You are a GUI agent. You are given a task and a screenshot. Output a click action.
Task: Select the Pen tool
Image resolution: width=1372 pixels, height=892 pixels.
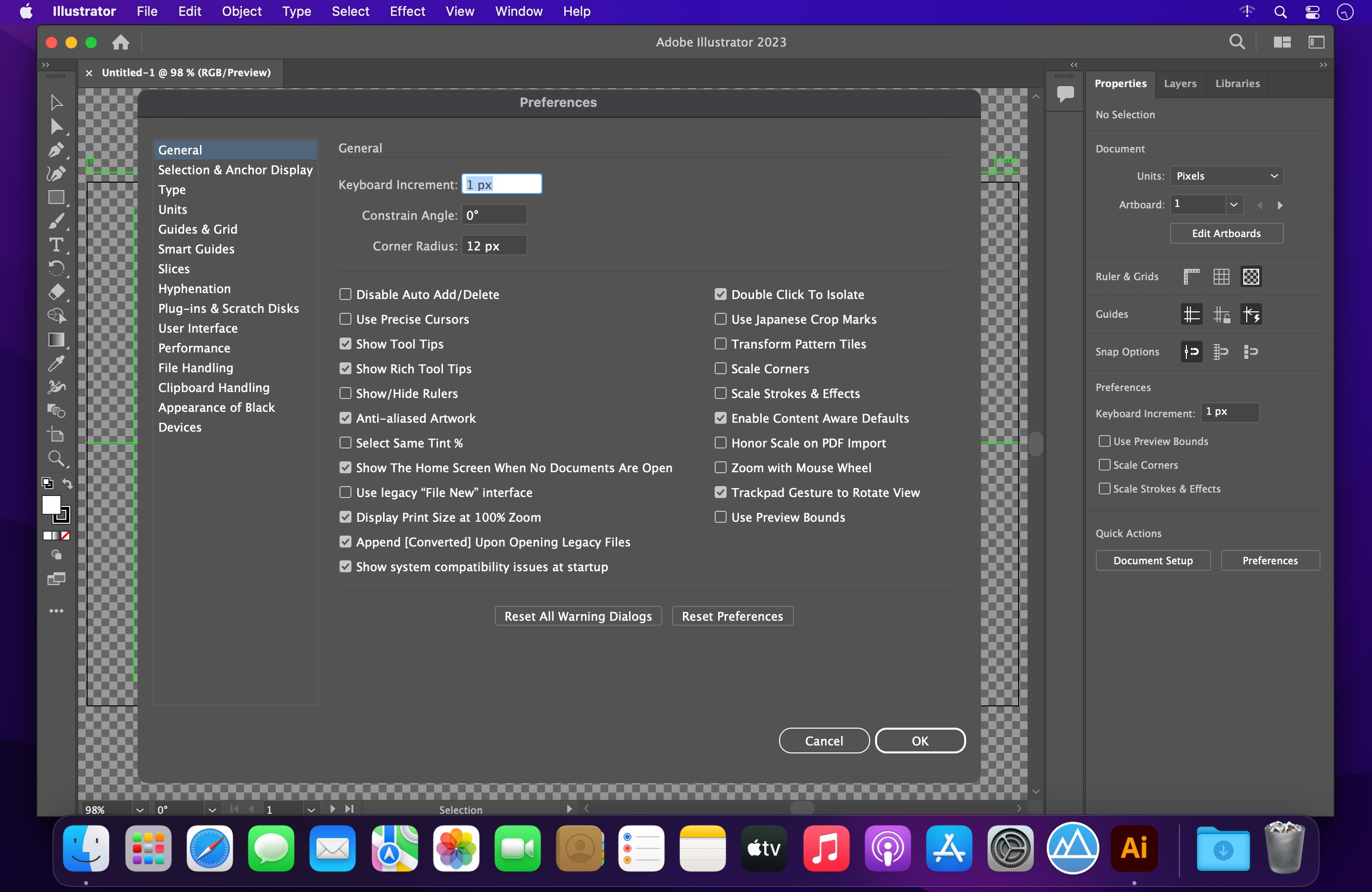56,150
